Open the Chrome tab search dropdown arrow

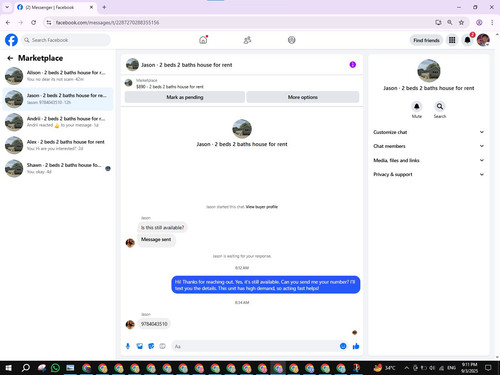pos(7,7)
